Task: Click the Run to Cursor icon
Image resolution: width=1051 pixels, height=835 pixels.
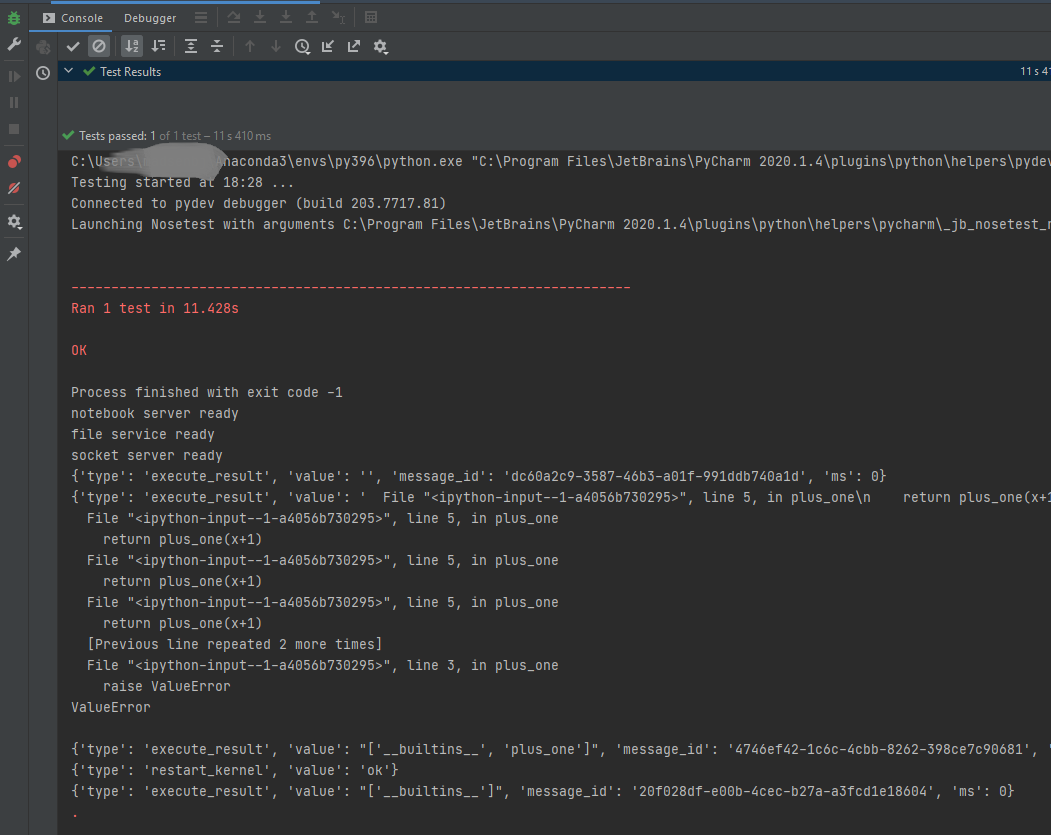Action: tap(338, 17)
